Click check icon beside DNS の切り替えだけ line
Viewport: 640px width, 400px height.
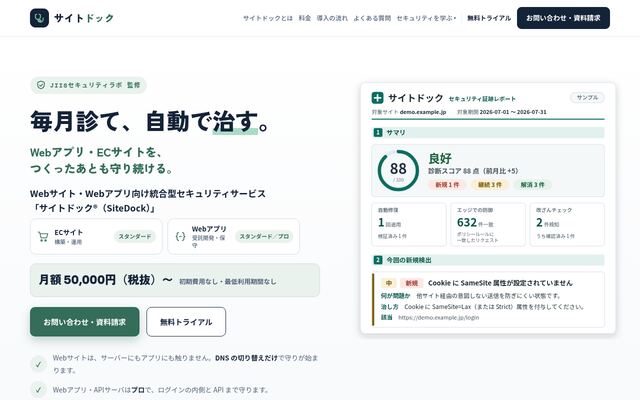(39, 364)
